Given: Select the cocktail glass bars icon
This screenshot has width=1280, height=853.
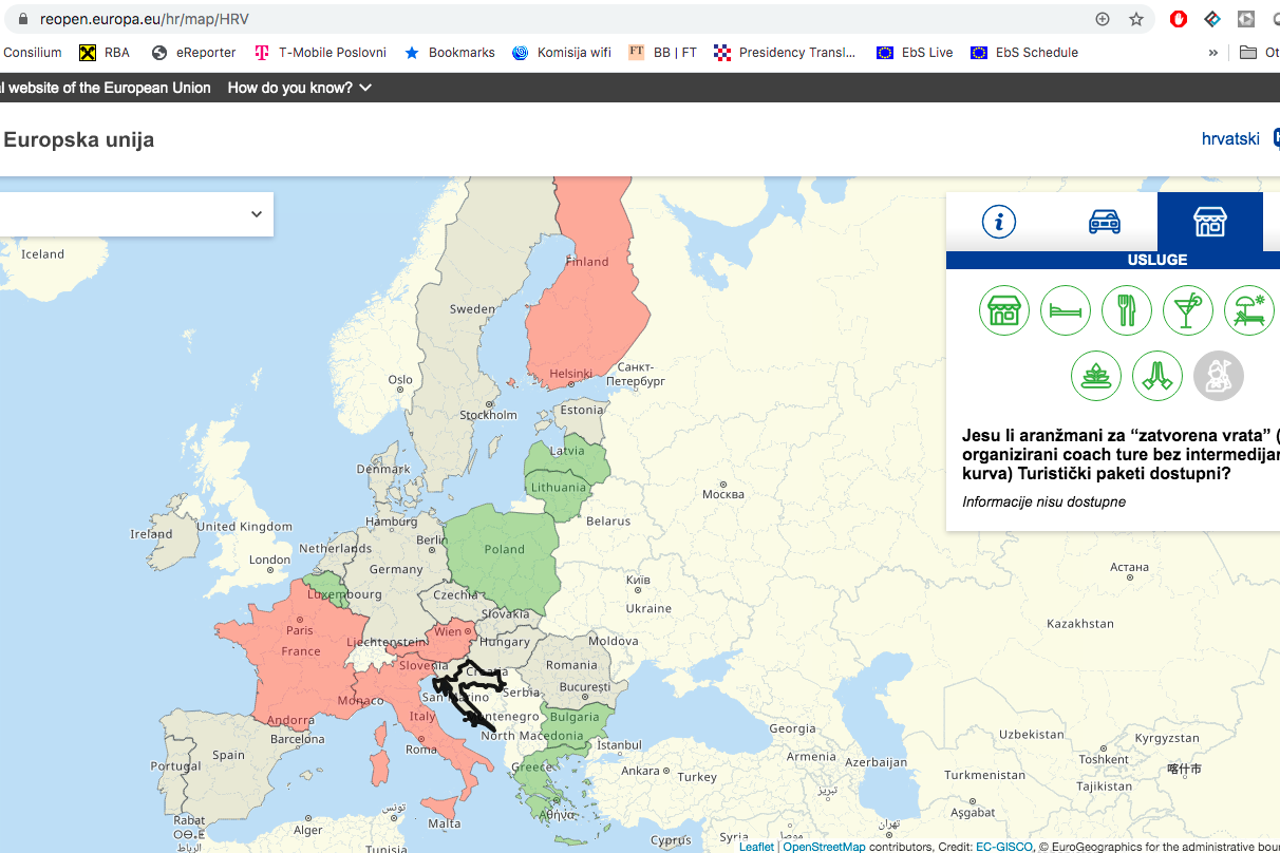Looking at the screenshot, I should pos(1187,310).
